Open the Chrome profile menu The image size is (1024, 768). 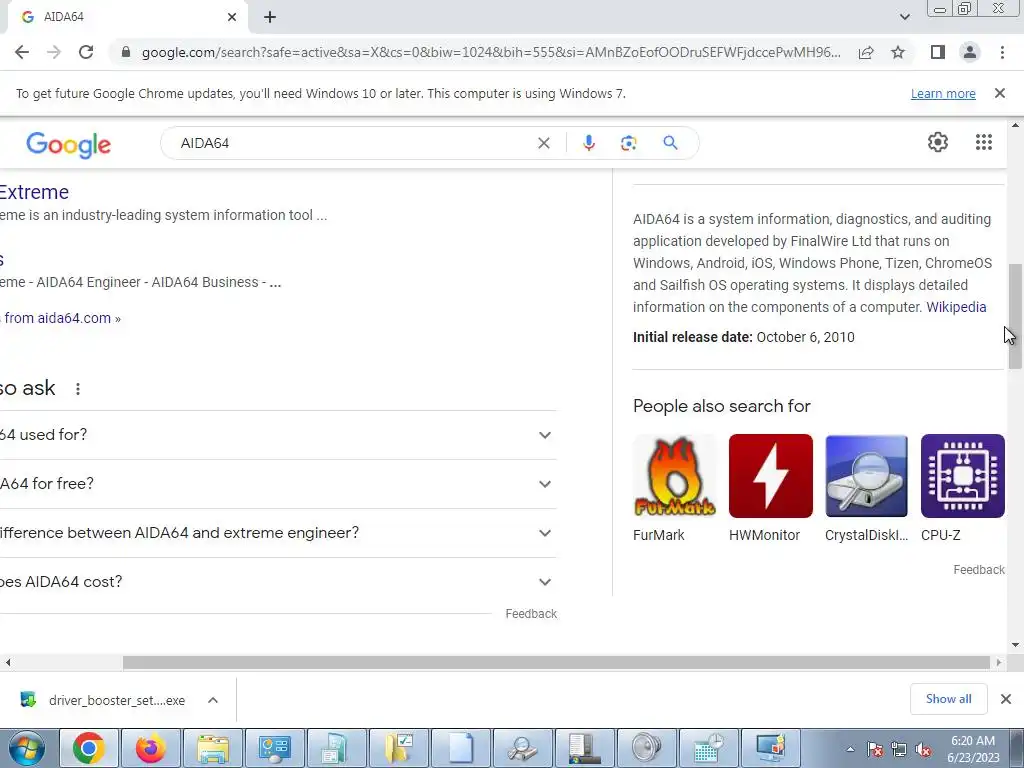click(x=970, y=52)
